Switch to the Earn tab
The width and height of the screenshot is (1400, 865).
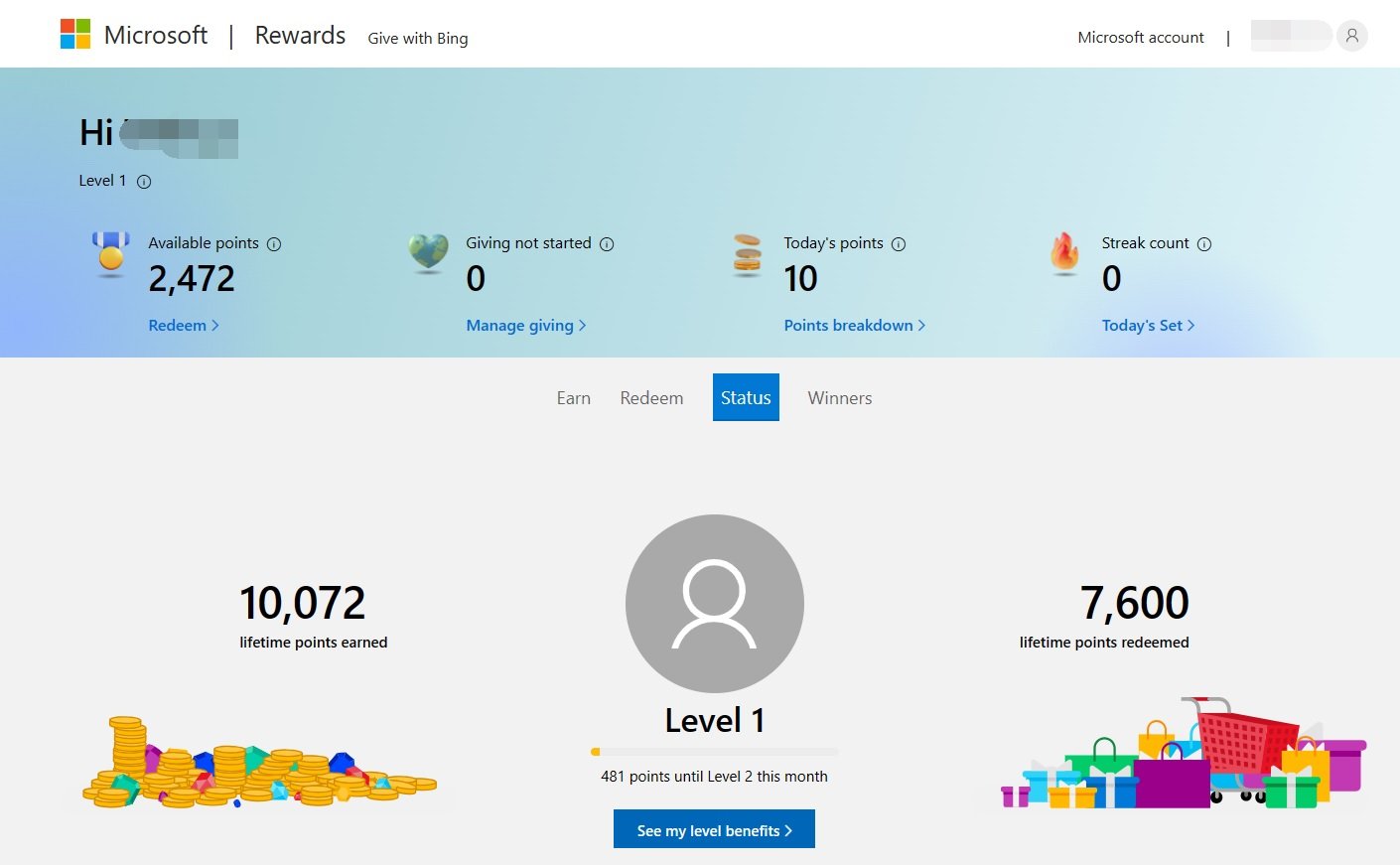pyautogui.click(x=574, y=398)
